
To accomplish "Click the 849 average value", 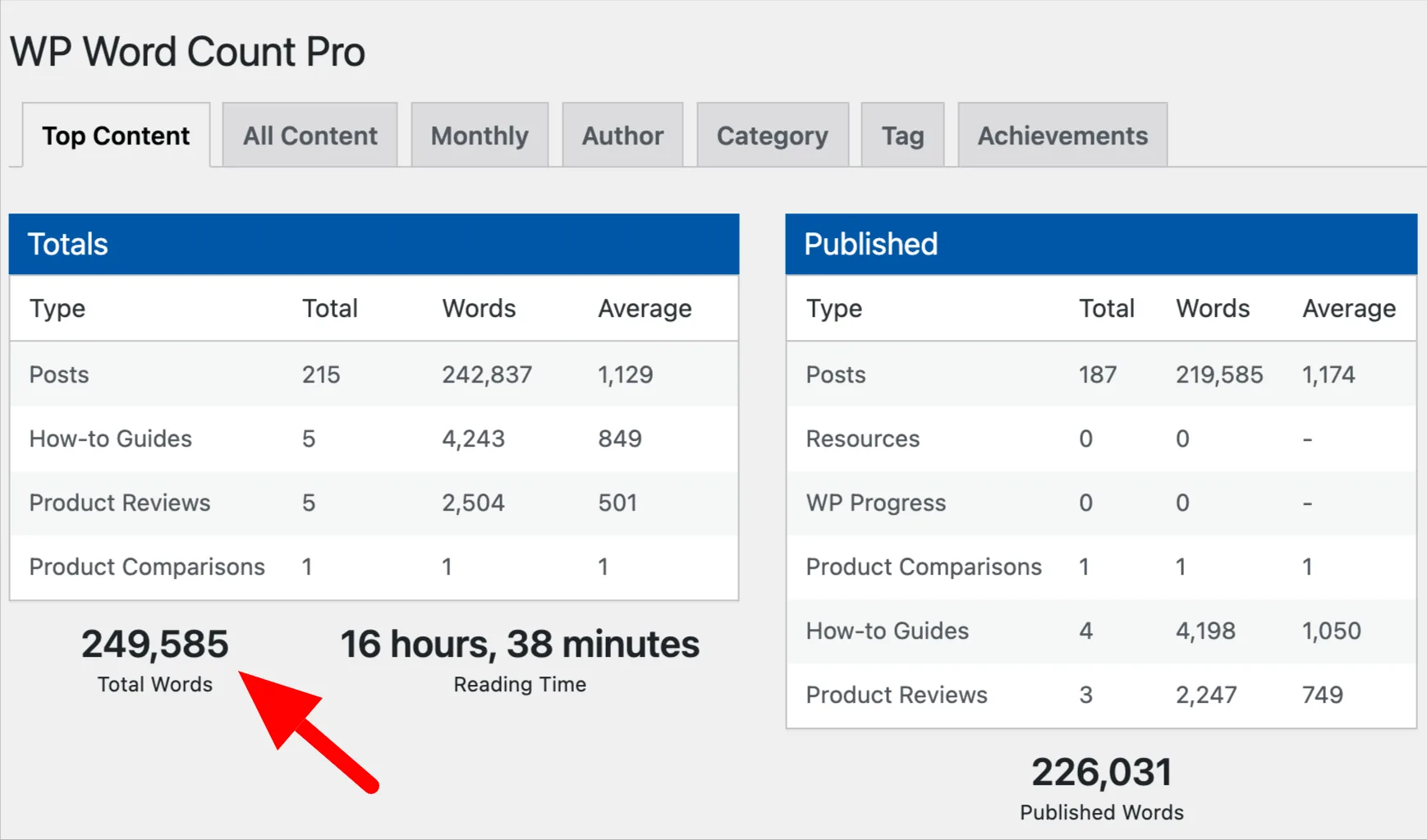I will [620, 438].
